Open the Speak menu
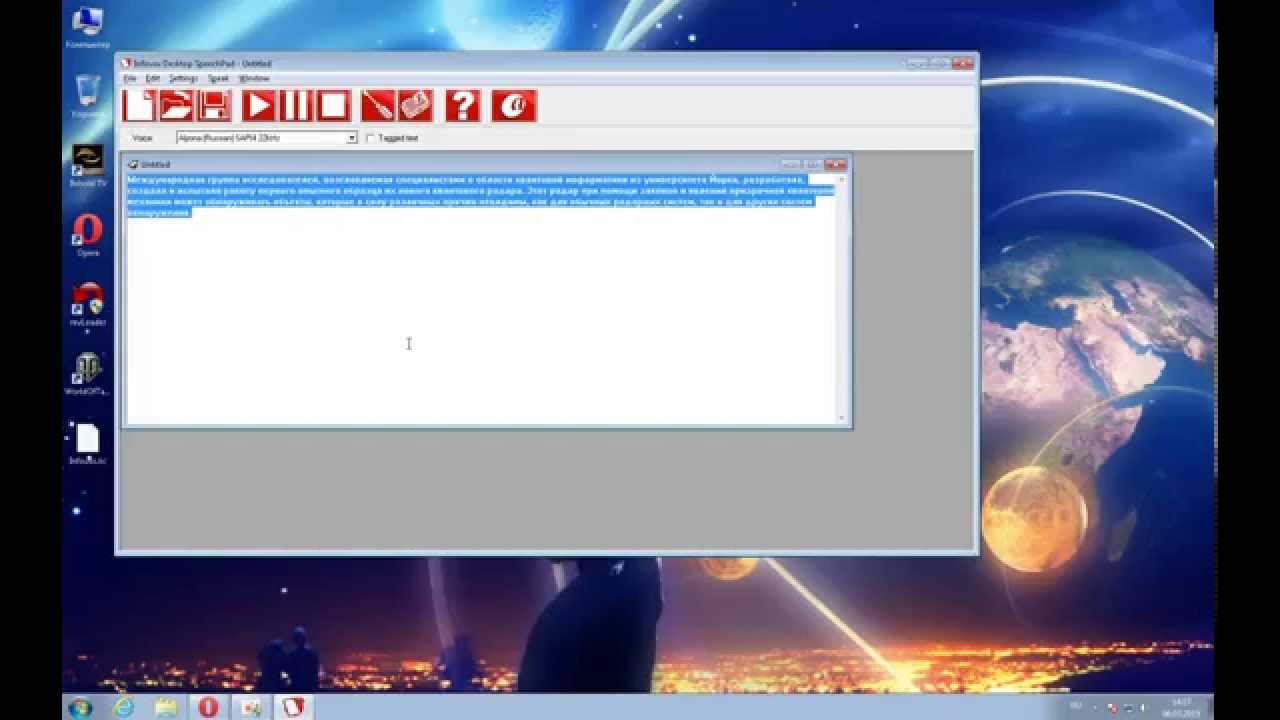Screen dimensions: 1280x720 coord(218,78)
